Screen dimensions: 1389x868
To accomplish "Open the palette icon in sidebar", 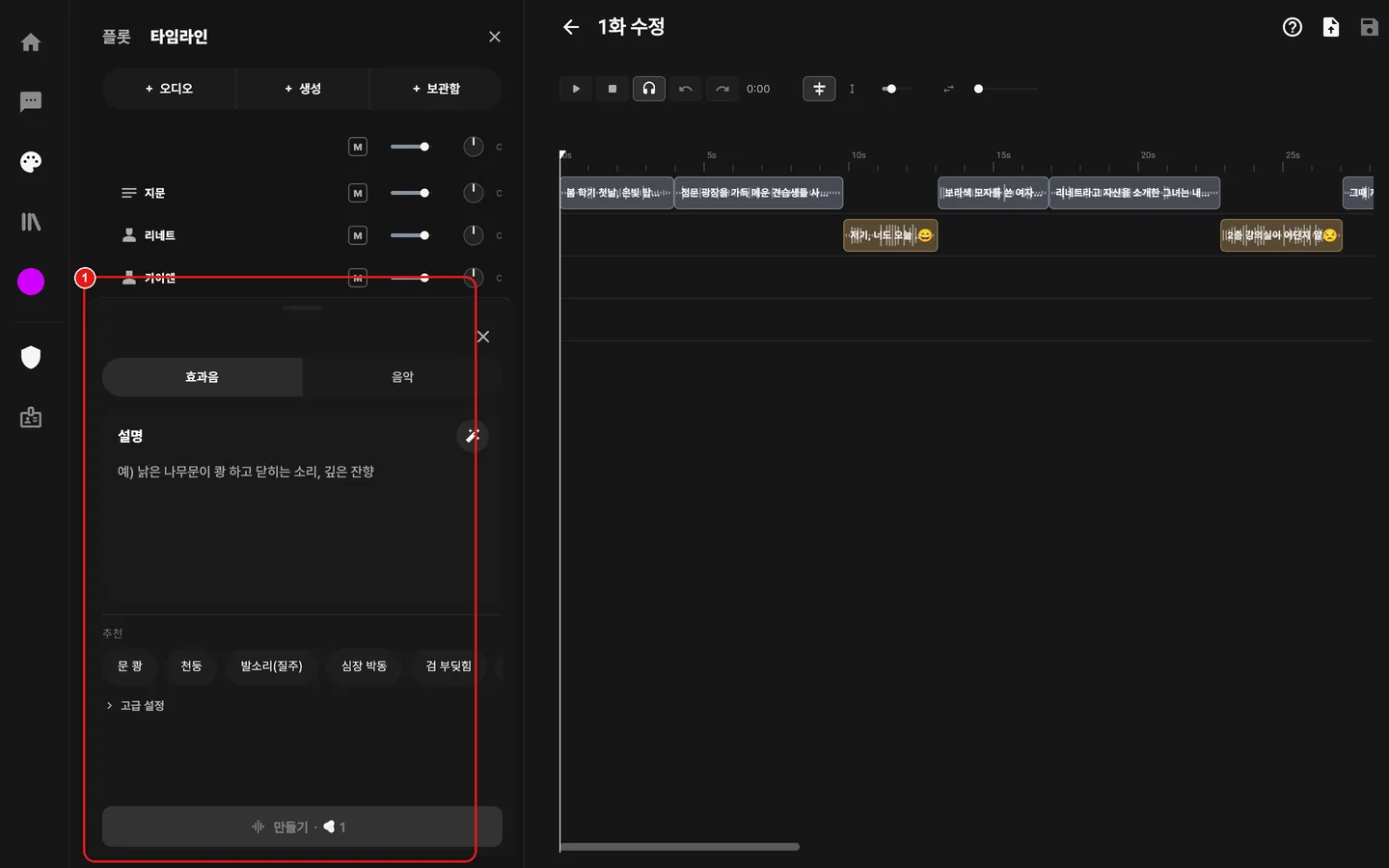I will 31,162.
